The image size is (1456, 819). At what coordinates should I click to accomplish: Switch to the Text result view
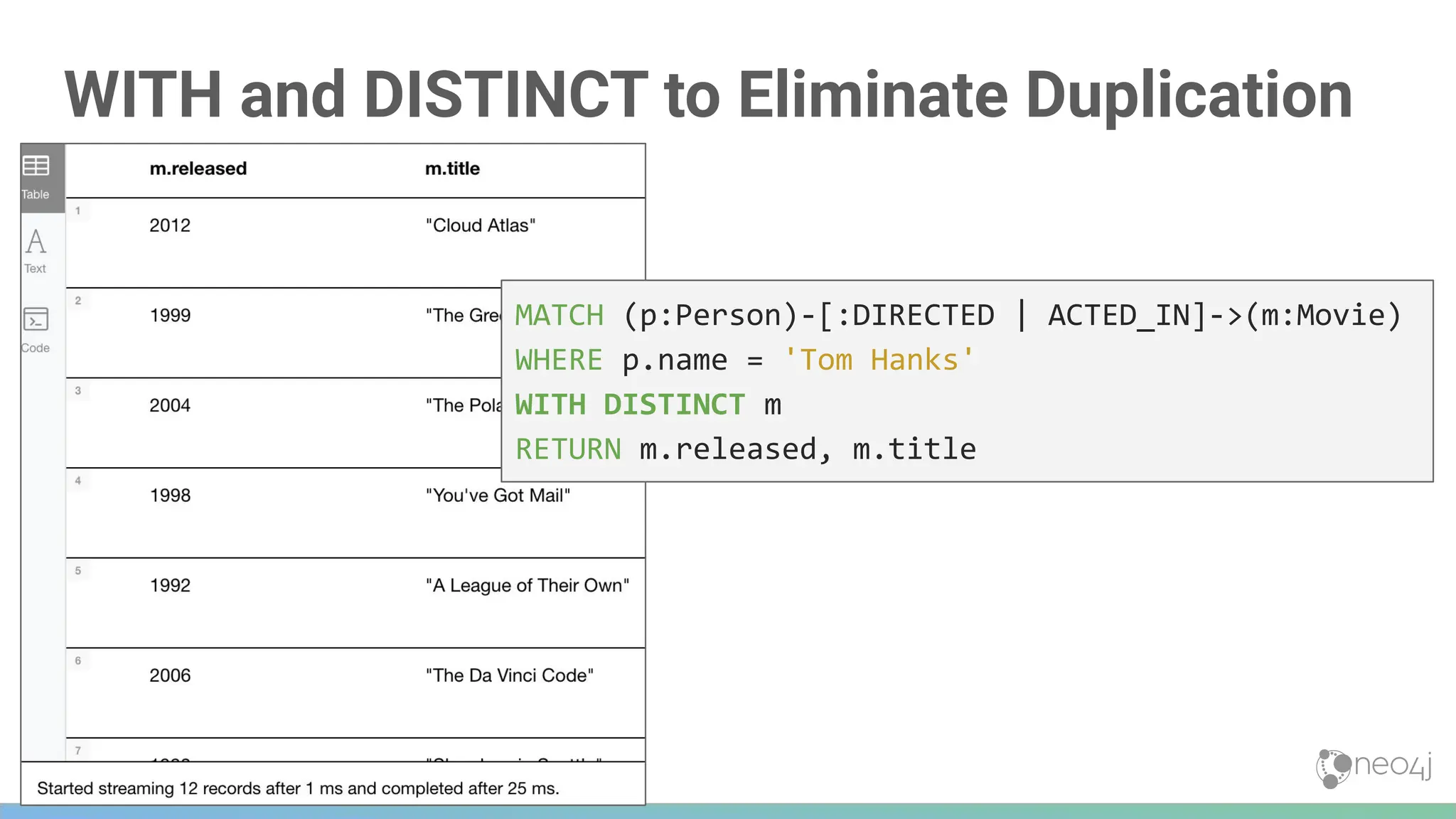(36, 251)
